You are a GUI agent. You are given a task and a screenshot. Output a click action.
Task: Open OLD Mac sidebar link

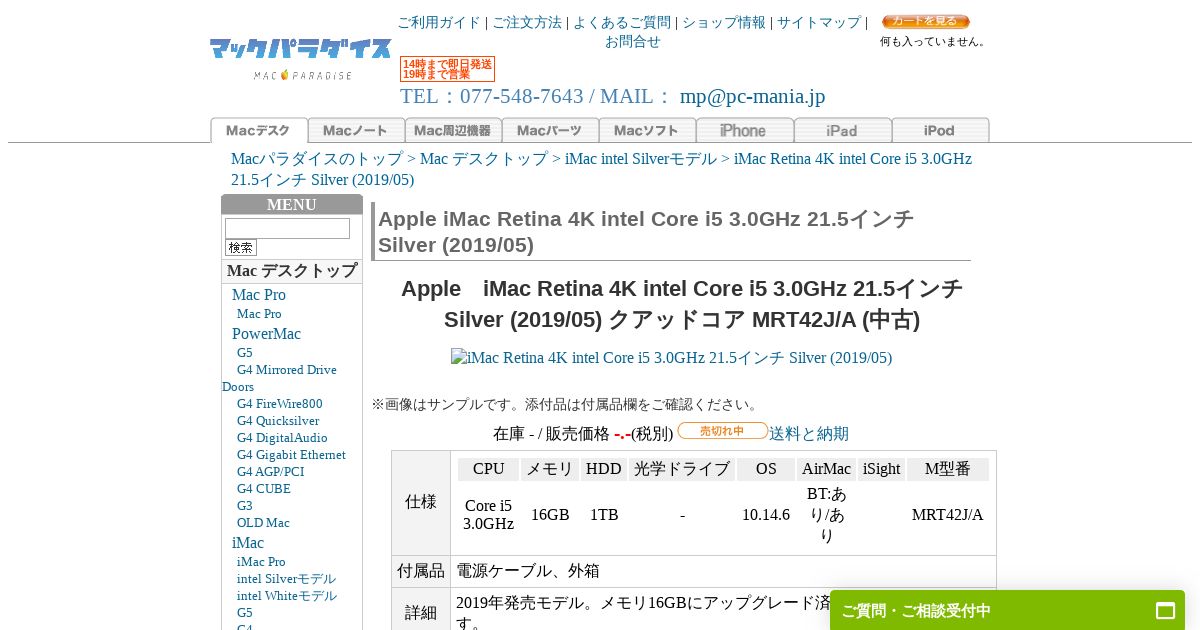click(263, 522)
